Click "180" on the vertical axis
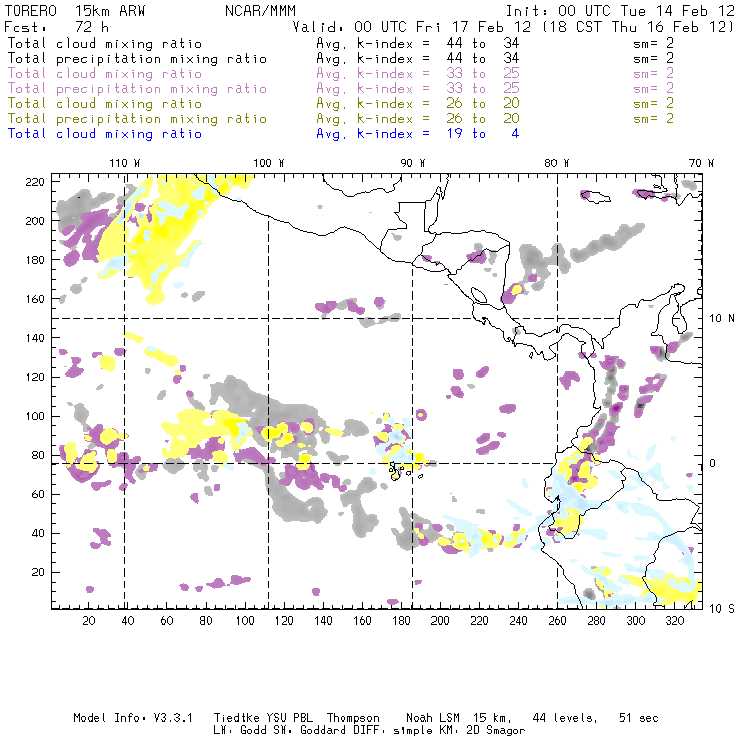The width and height of the screenshot is (740, 740). 35,260
